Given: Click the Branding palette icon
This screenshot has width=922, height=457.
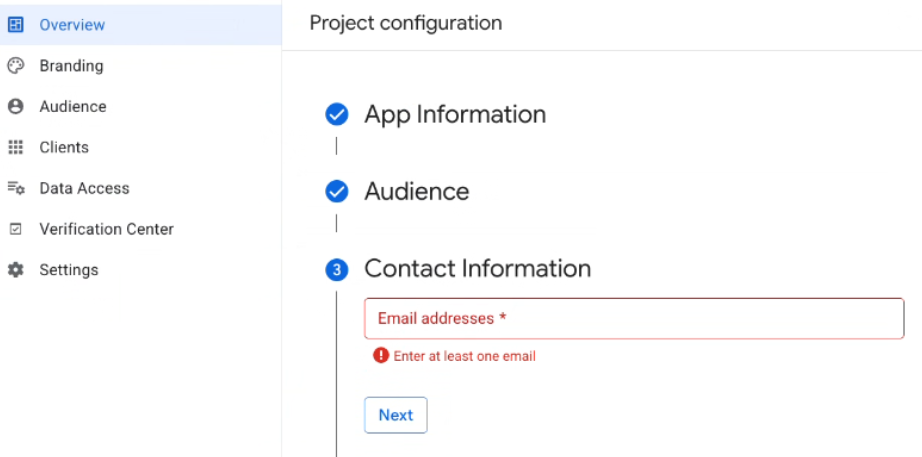Looking at the screenshot, I should coord(15,66).
